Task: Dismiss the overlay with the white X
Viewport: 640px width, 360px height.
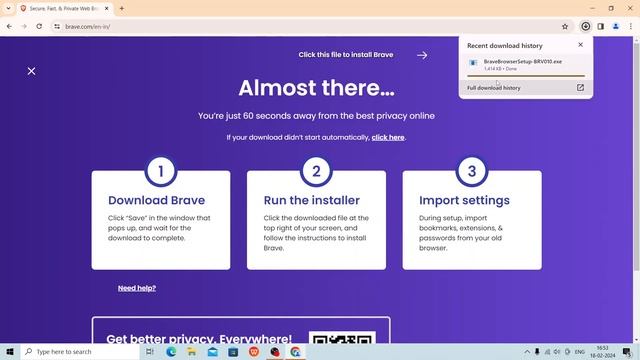Action: click(31, 71)
